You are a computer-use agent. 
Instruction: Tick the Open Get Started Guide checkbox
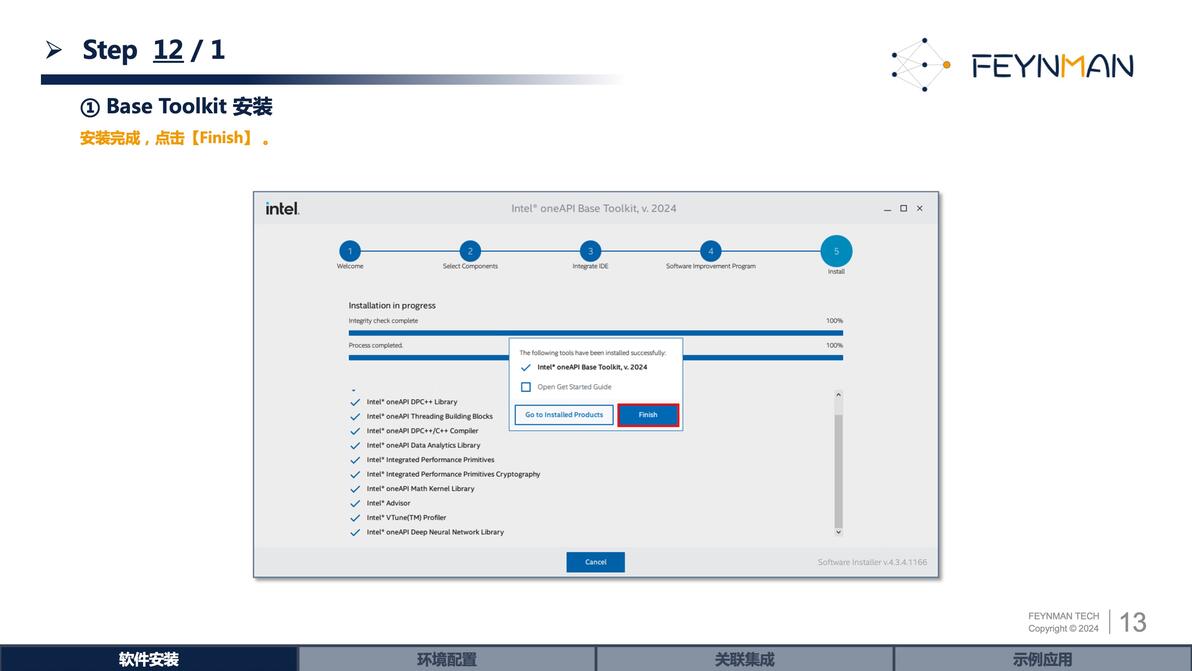525,387
